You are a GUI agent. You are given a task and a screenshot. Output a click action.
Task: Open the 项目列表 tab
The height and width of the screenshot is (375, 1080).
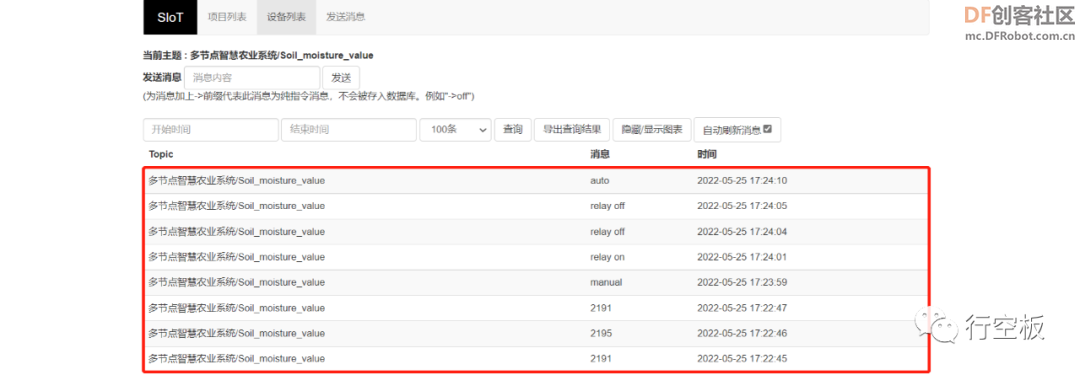click(x=227, y=17)
